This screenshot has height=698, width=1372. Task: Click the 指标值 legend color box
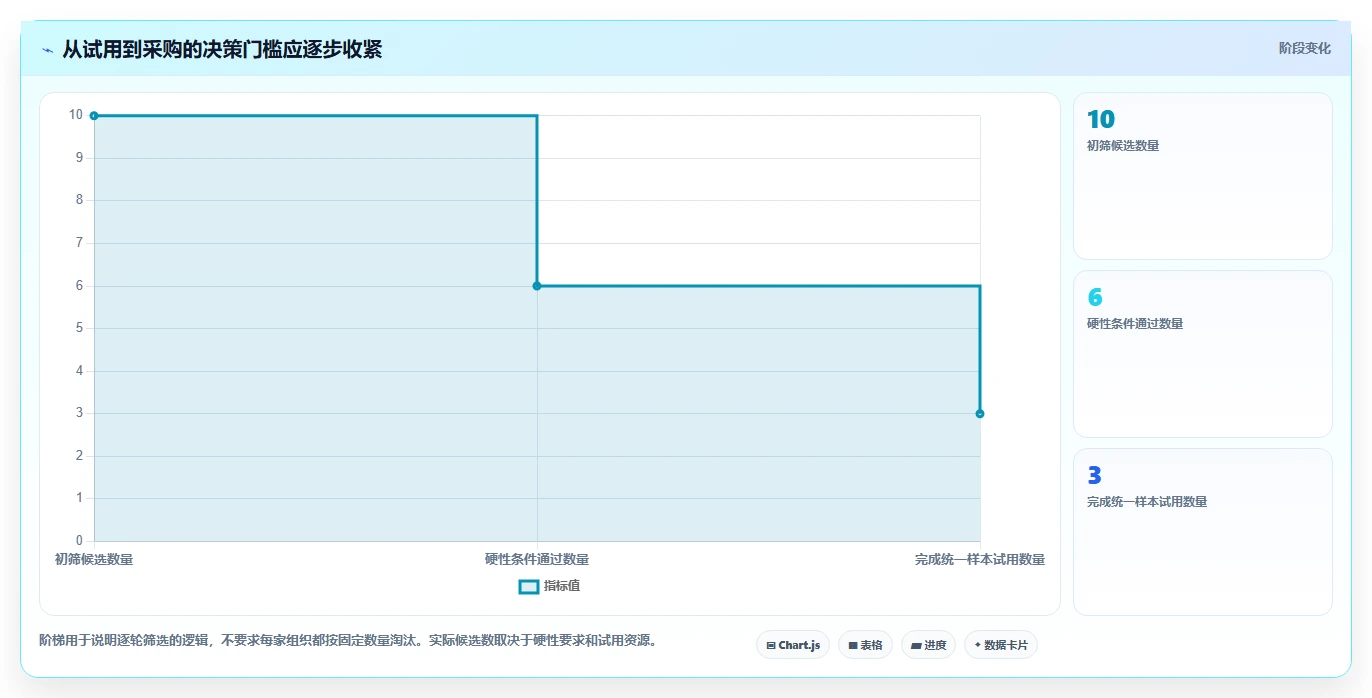pyautogui.click(x=529, y=586)
